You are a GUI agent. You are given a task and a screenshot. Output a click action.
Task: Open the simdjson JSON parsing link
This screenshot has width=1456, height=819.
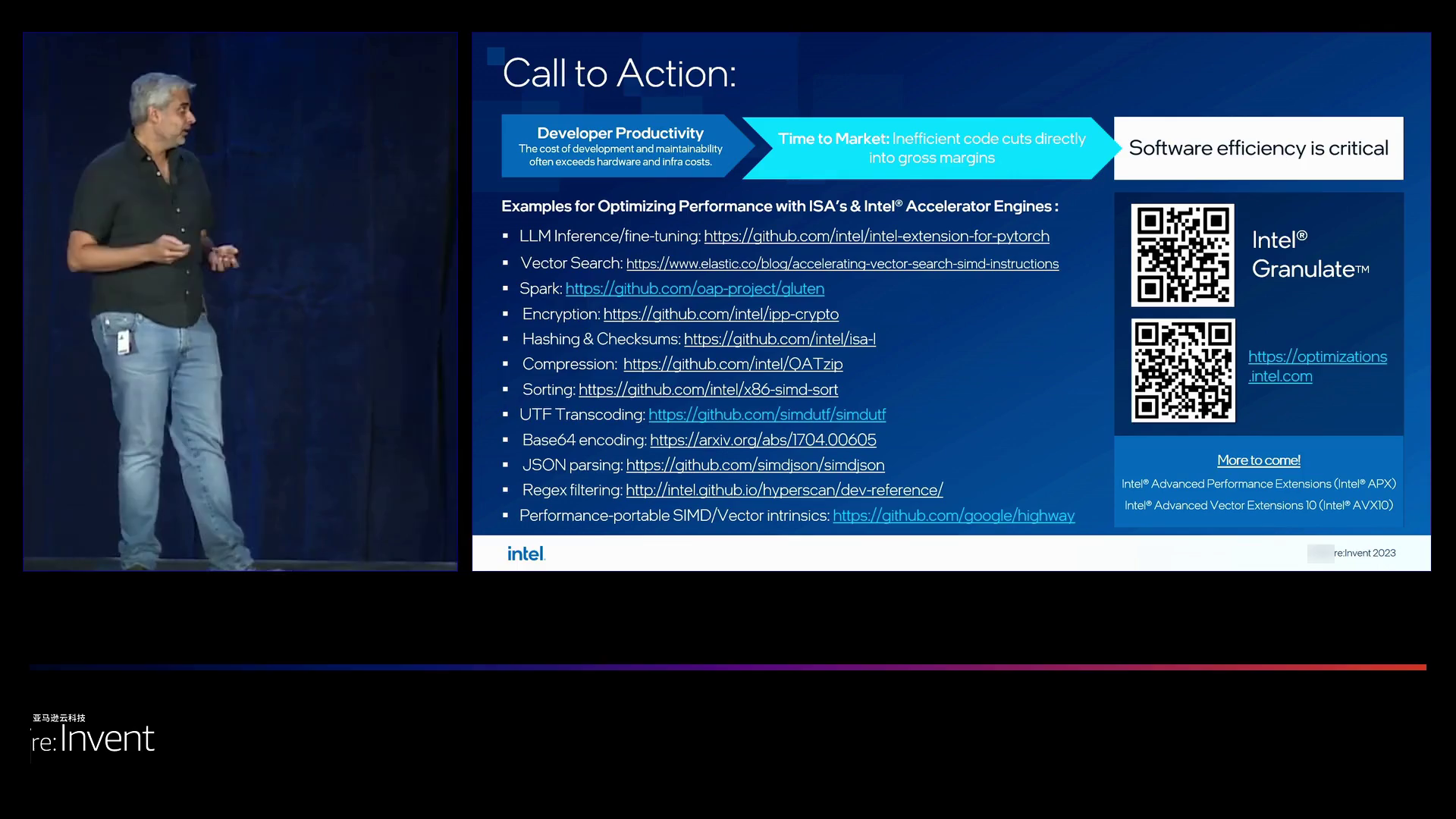[x=755, y=465]
